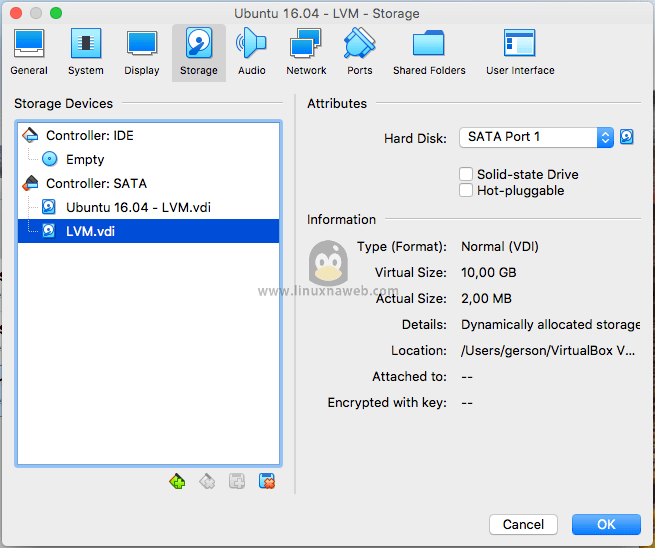Enable the Hot-pluggable checkbox
This screenshot has height=548, width=655.
[x=466, y=190]
